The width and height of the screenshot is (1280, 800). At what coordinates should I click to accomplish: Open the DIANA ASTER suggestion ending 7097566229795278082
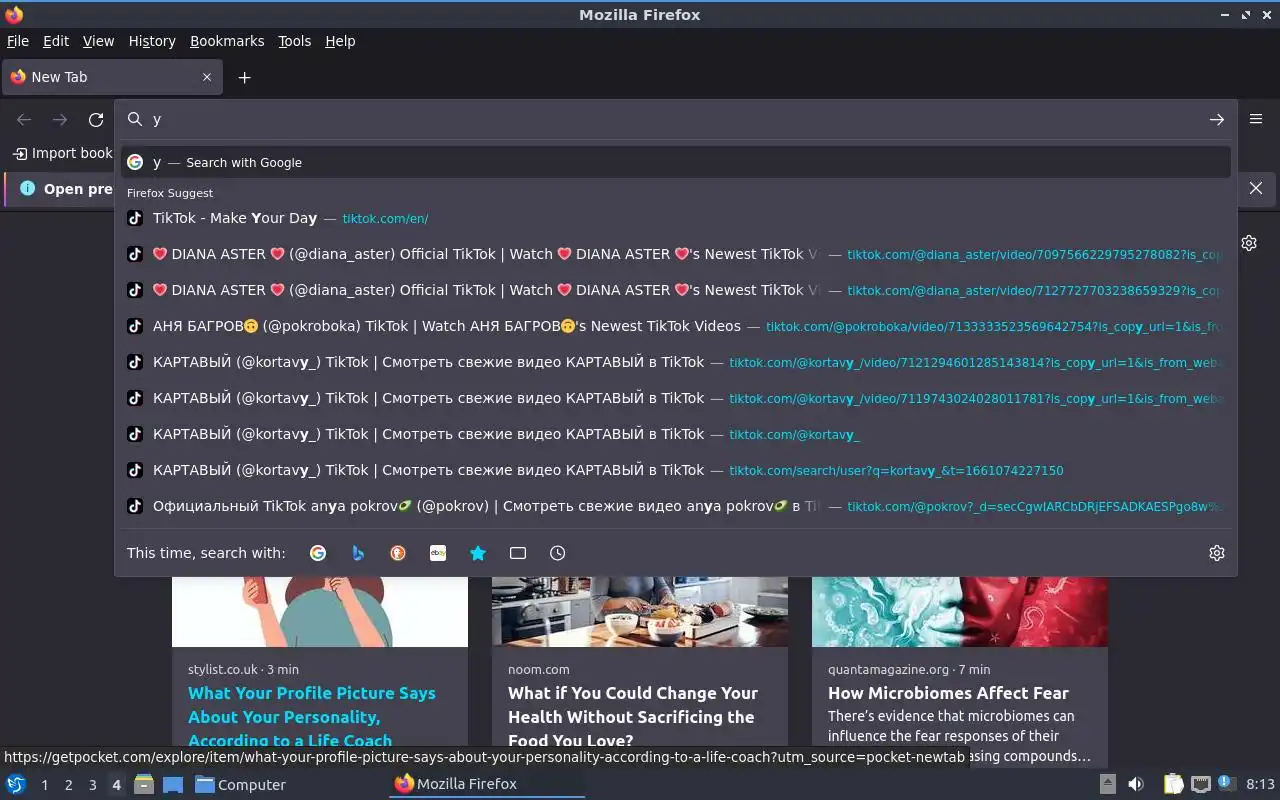[x=676, y=254]
